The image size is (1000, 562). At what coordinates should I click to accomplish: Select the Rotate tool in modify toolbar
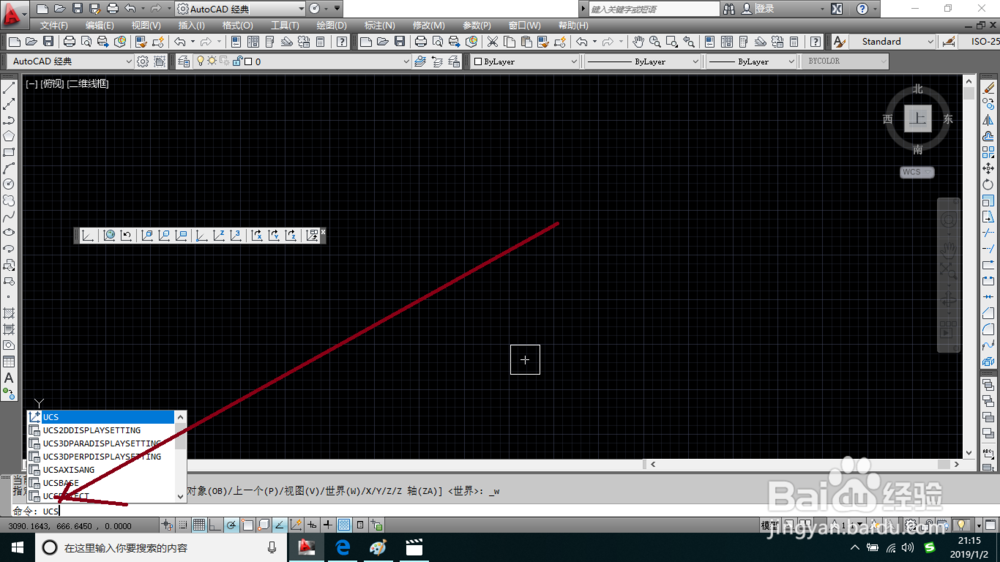[988, 184]
